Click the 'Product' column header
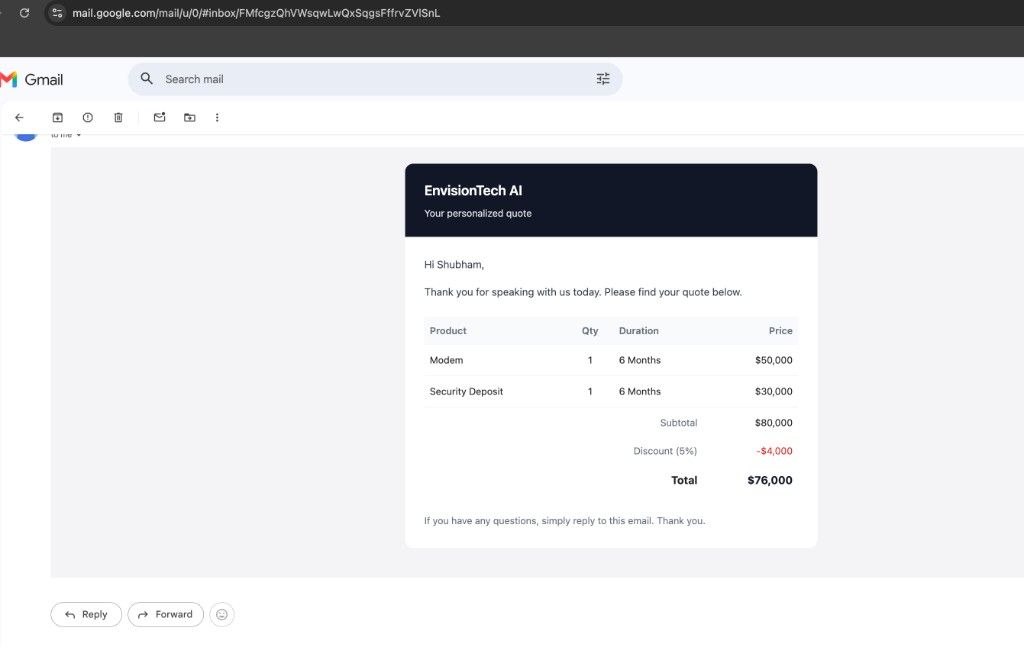This screenshot has width=1024, height=647. tap(448, 331)
